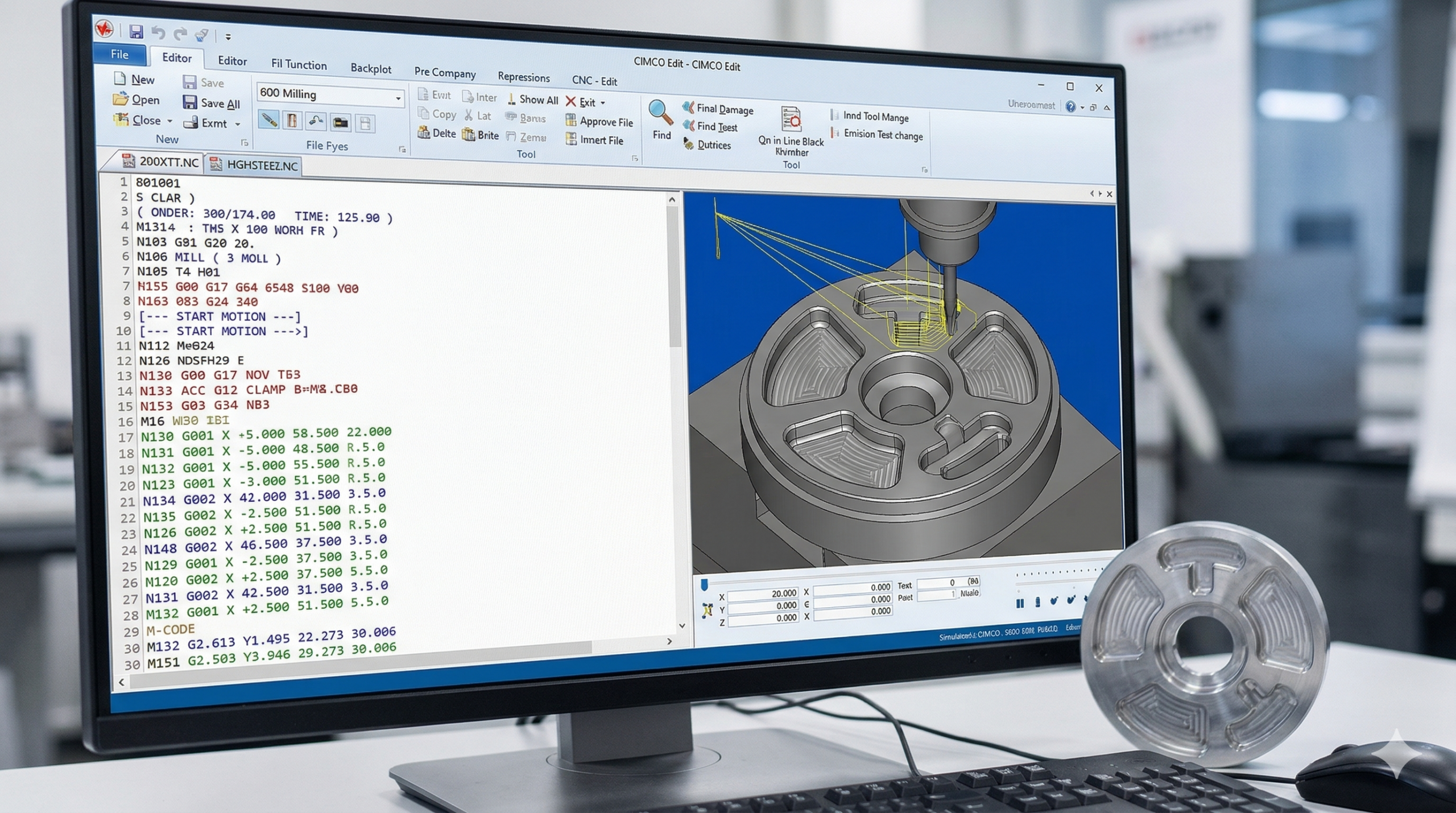Click the Exmt icon
The height and width of the screenshot is (813, 1456).
coord(191,122)
